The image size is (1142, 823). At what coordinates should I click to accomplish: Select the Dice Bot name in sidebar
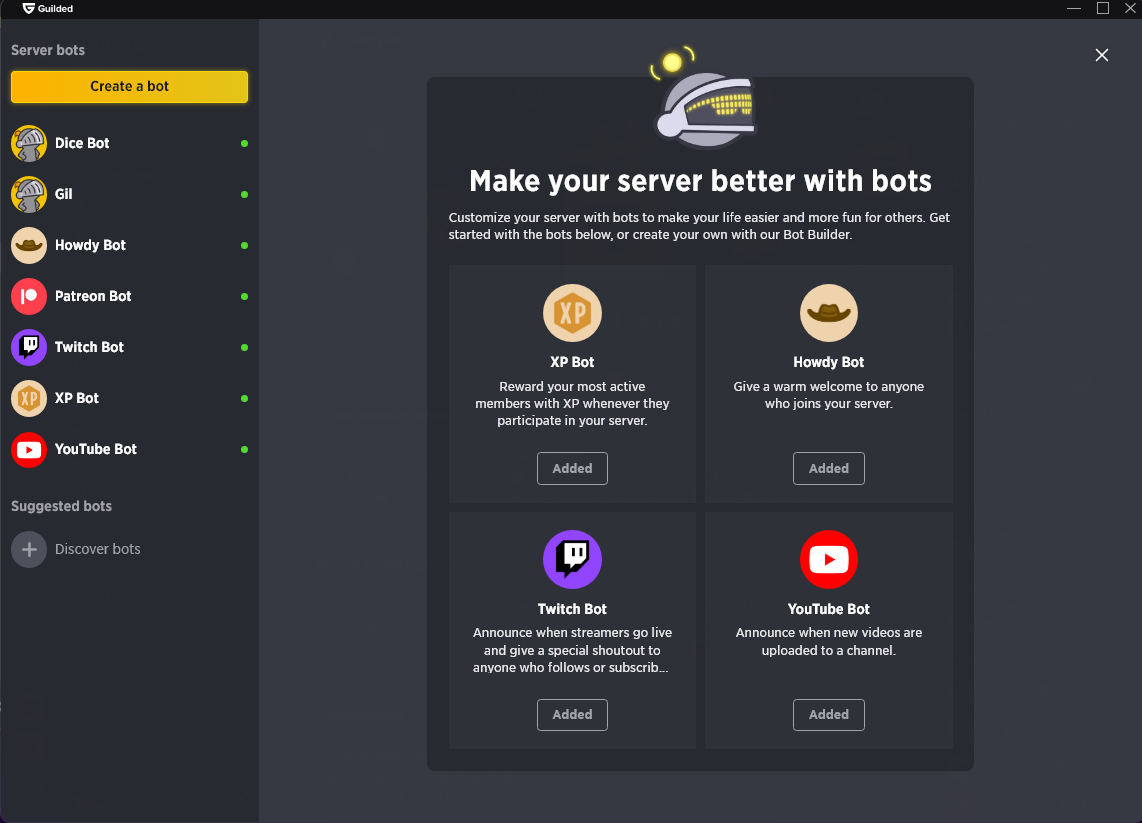pyautogui.click(x=82, y=143)
